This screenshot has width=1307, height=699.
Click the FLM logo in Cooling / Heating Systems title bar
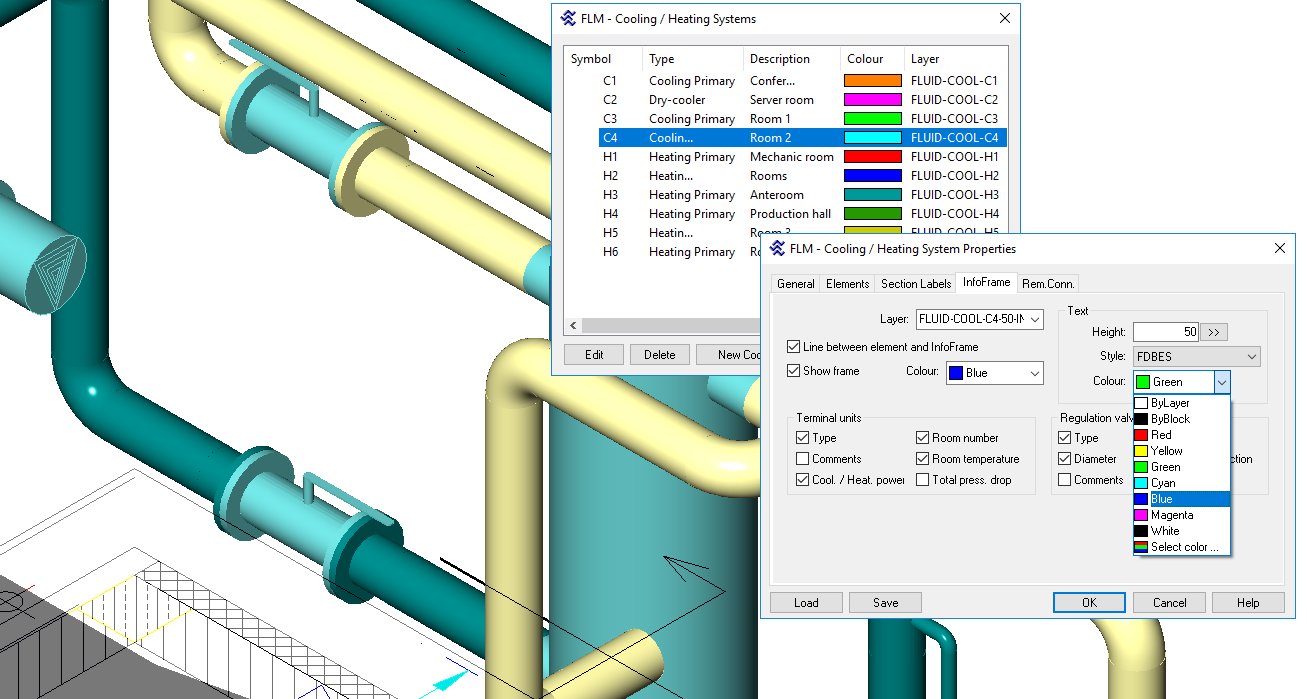569,19
